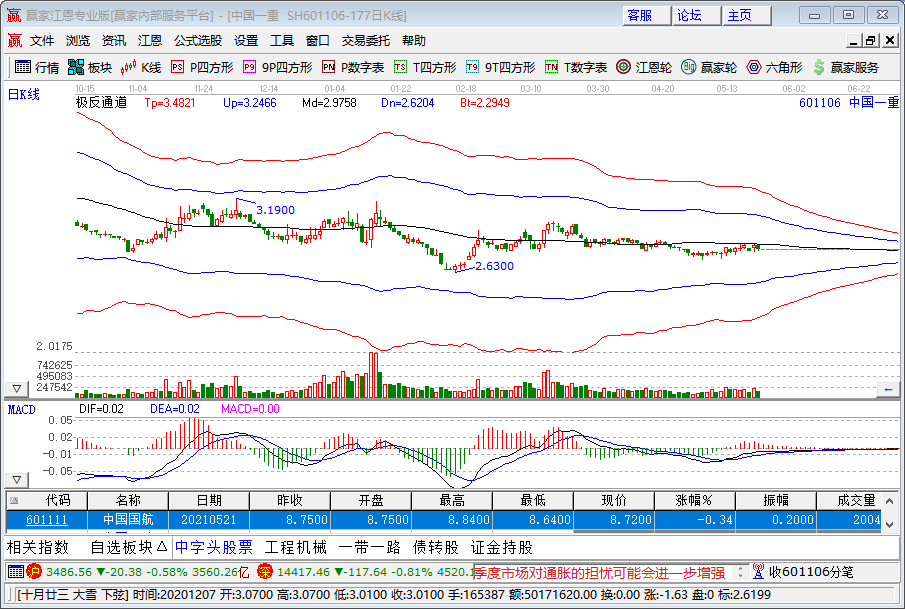This screenshot has height=609, width=905.
Task: Select the 自选板块 tab
Action: click(x=129, y=547)
